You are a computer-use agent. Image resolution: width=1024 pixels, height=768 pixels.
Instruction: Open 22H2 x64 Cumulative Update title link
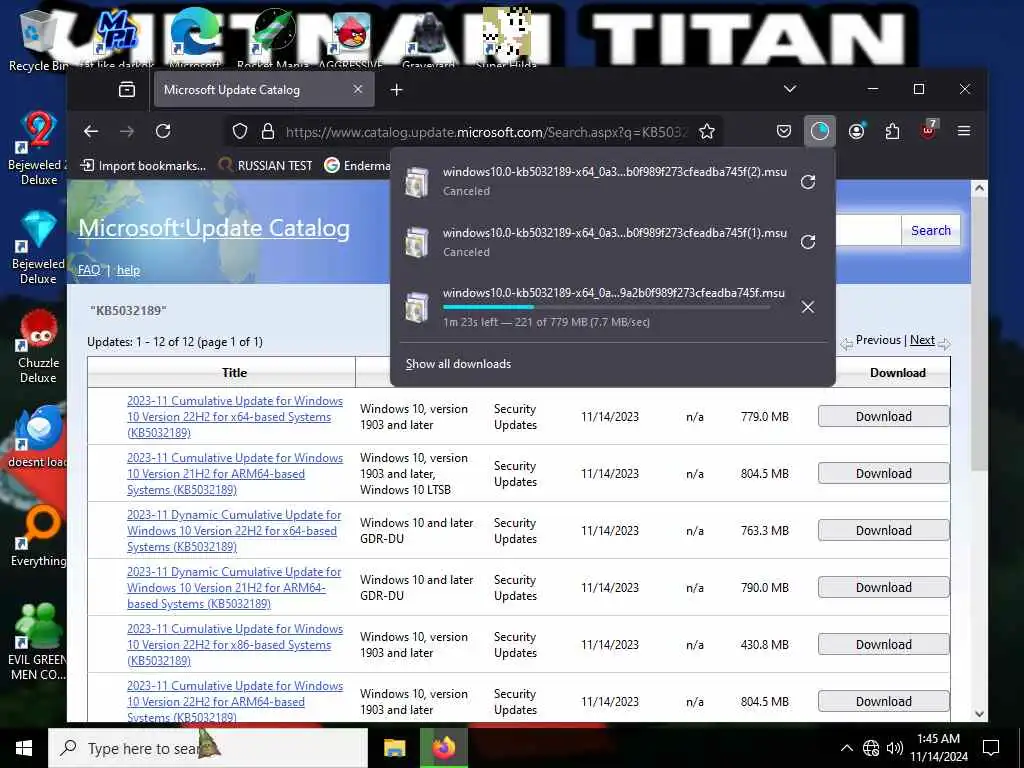[x=235, y=417]
